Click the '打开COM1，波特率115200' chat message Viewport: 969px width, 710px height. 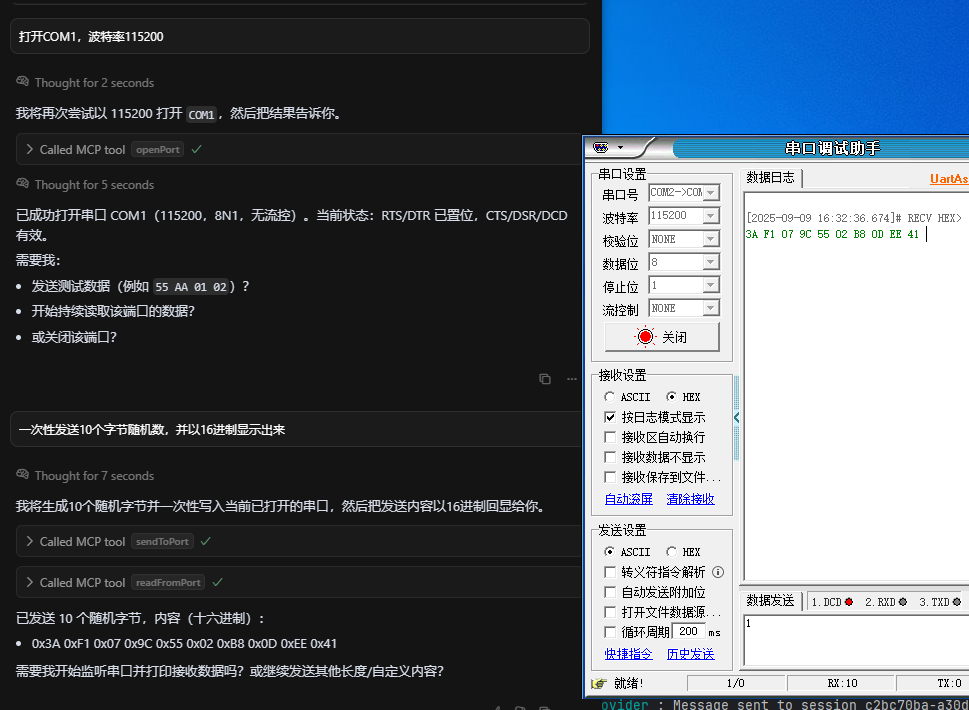pyautogui.click(x=300, y=36)
